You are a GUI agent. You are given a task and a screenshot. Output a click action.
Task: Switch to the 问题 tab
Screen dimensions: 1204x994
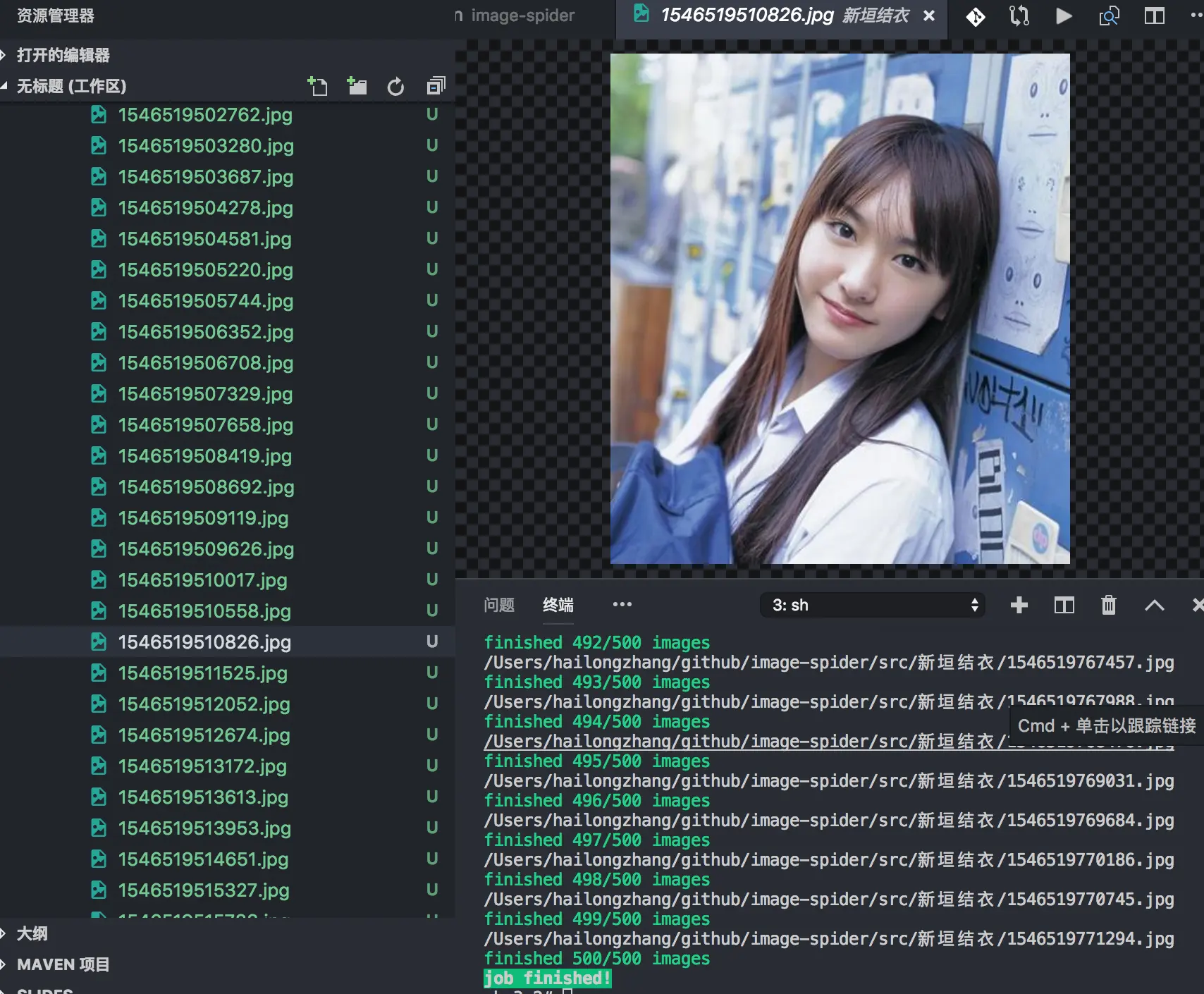click(x=499, y=605)
